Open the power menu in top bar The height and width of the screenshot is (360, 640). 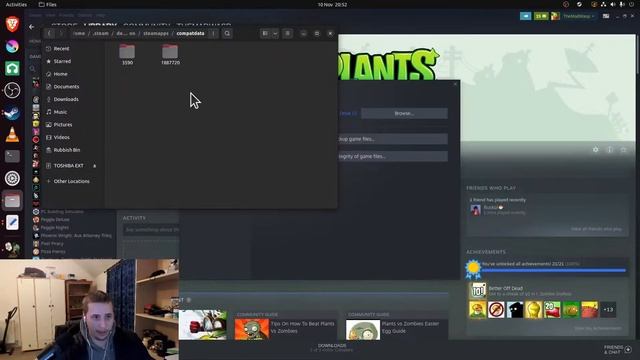coord(632,4)
